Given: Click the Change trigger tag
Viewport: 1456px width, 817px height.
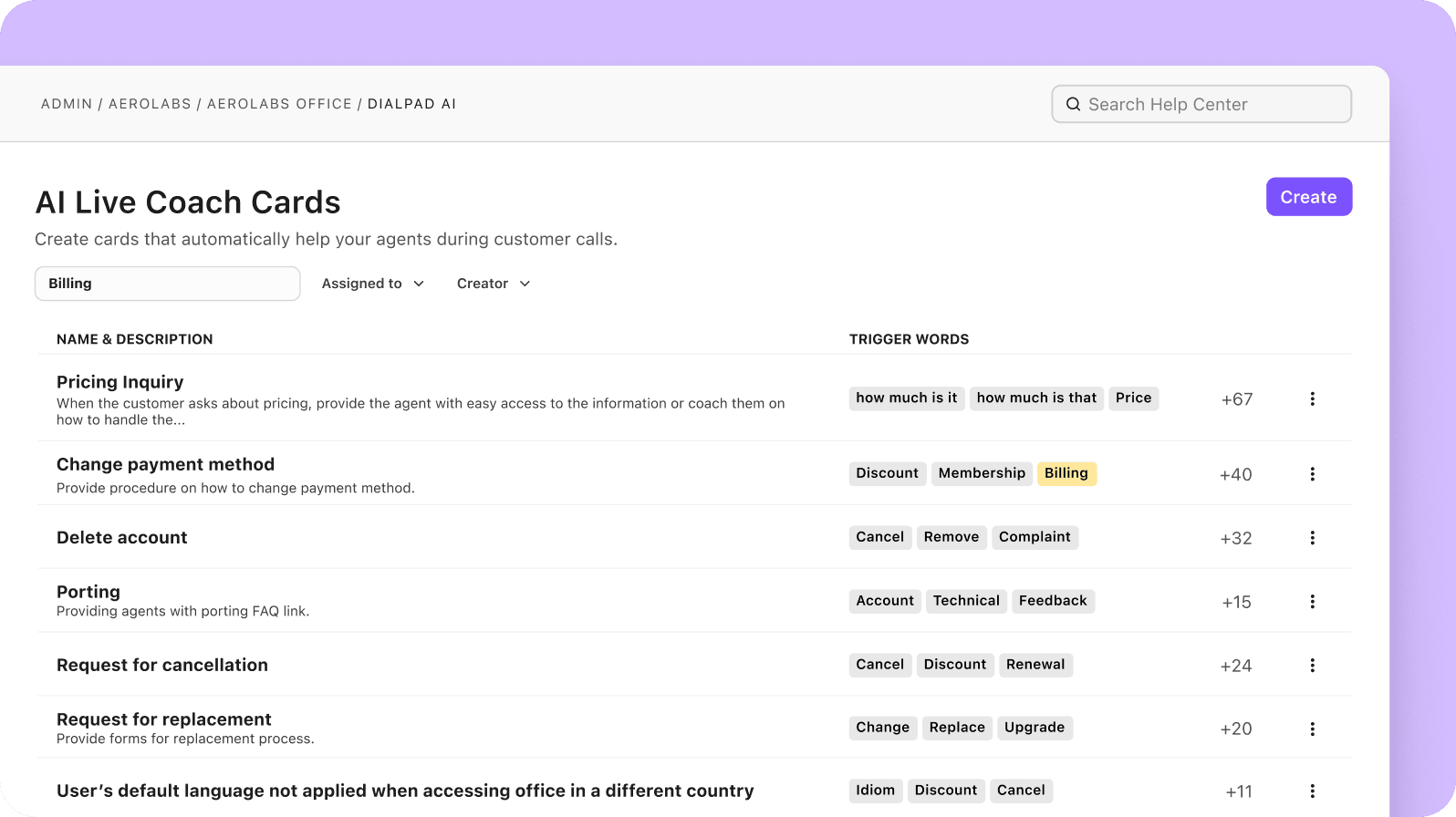Looking at the screenshot, I should click(882, 728).
